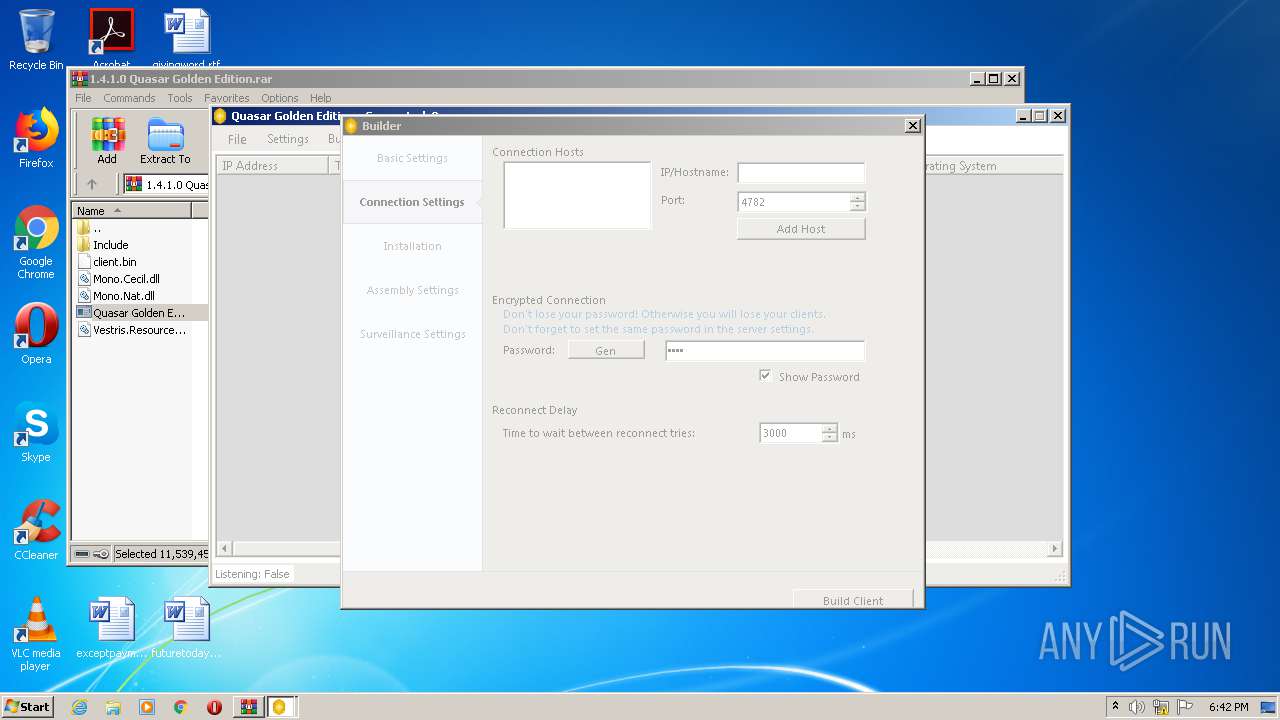Click the Port spinner arrows
The width and height of the screenshot is (1280, 720).
857,202
